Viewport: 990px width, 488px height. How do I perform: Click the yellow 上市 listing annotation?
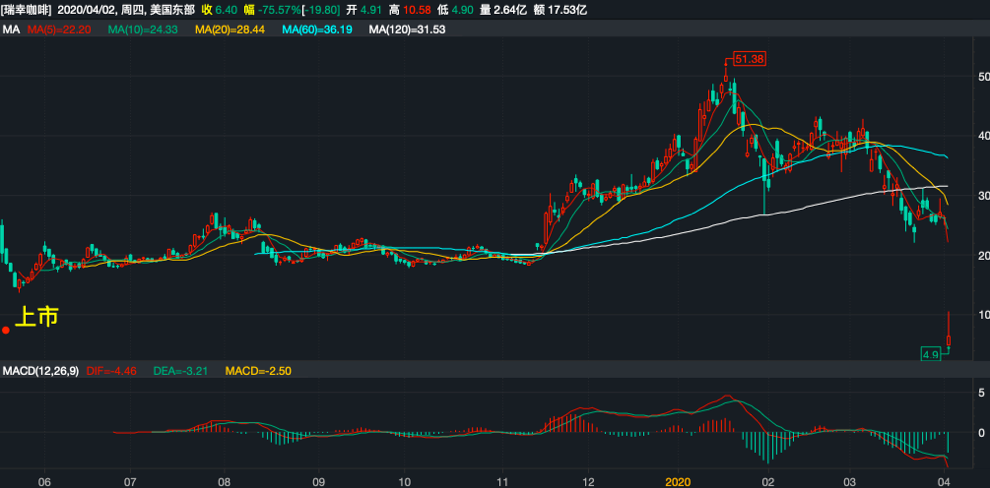39,317
